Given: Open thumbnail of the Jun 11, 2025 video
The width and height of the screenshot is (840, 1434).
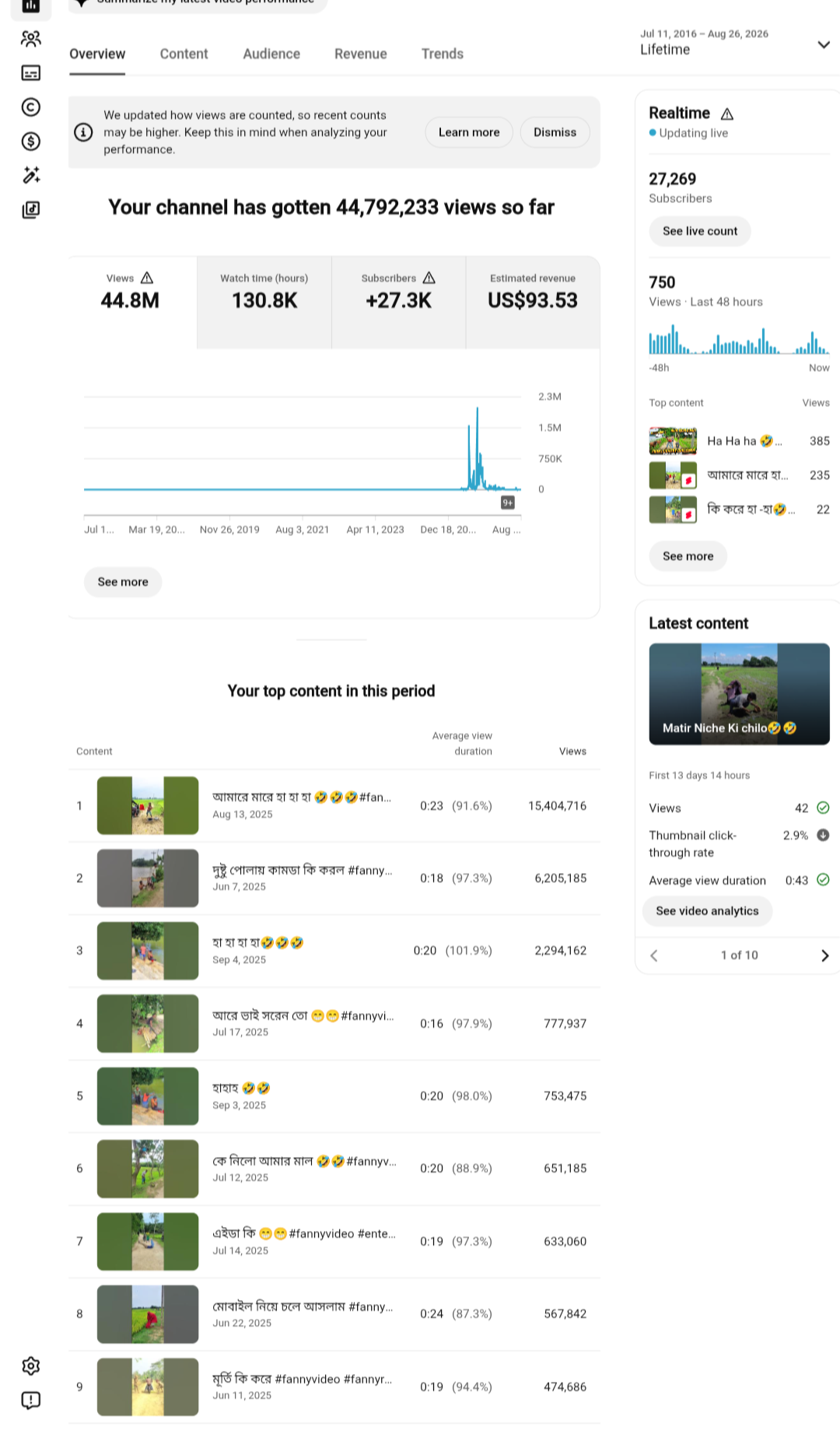Looking at the screenshot, I should point(148,1387).
